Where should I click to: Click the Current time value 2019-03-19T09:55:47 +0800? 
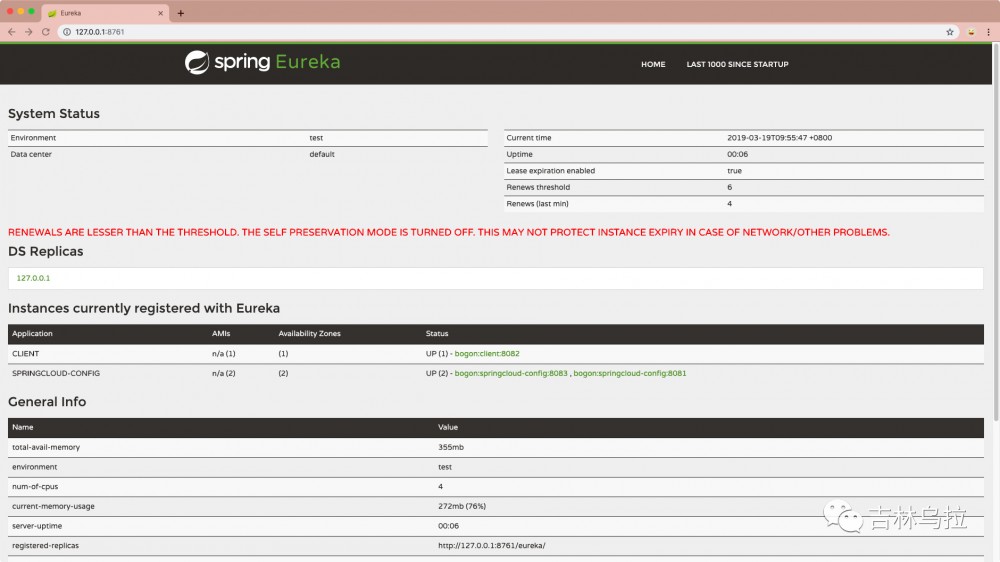click(x=779, y=138)
